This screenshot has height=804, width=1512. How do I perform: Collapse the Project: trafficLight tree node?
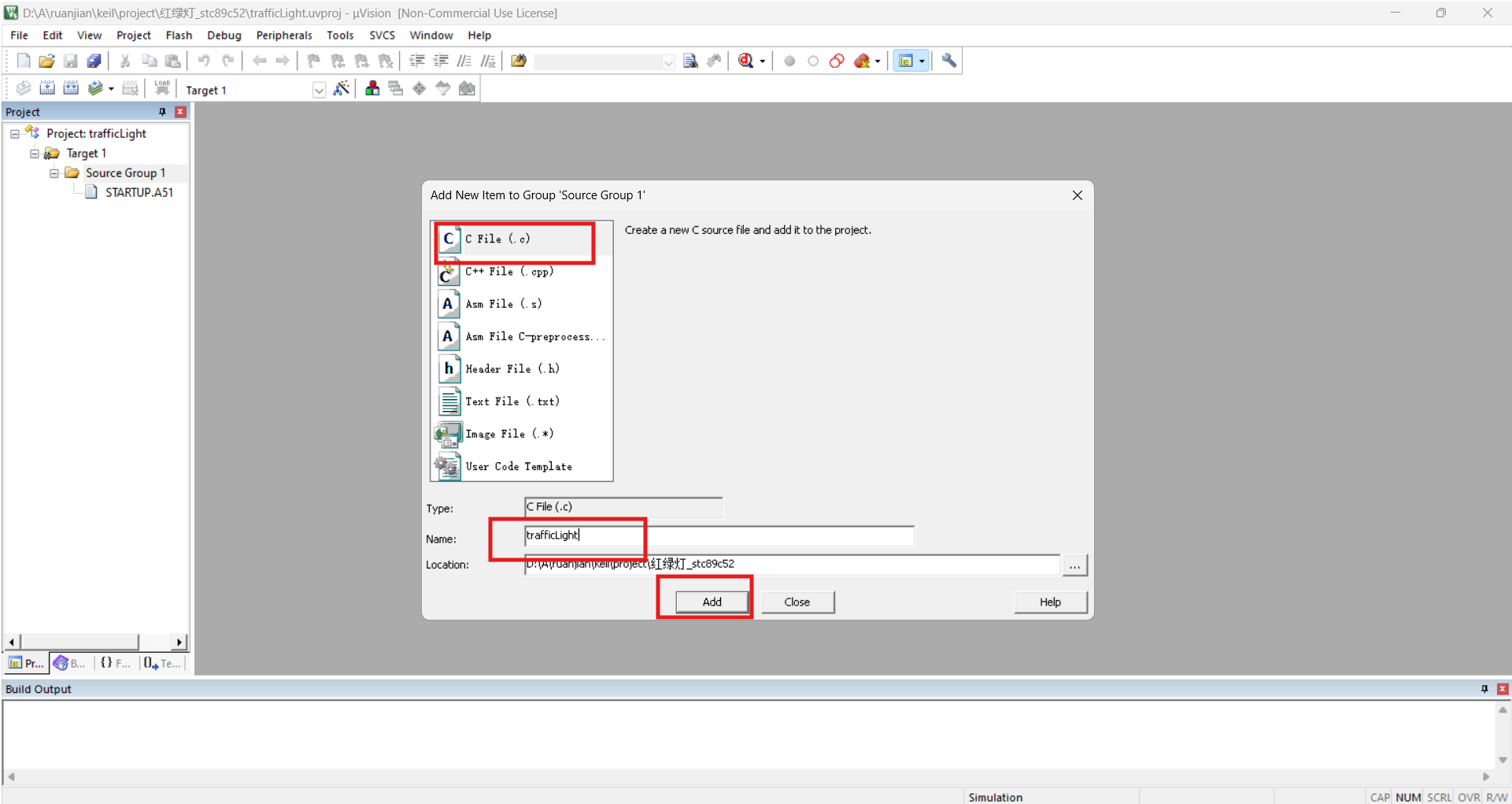pos(15,134)
